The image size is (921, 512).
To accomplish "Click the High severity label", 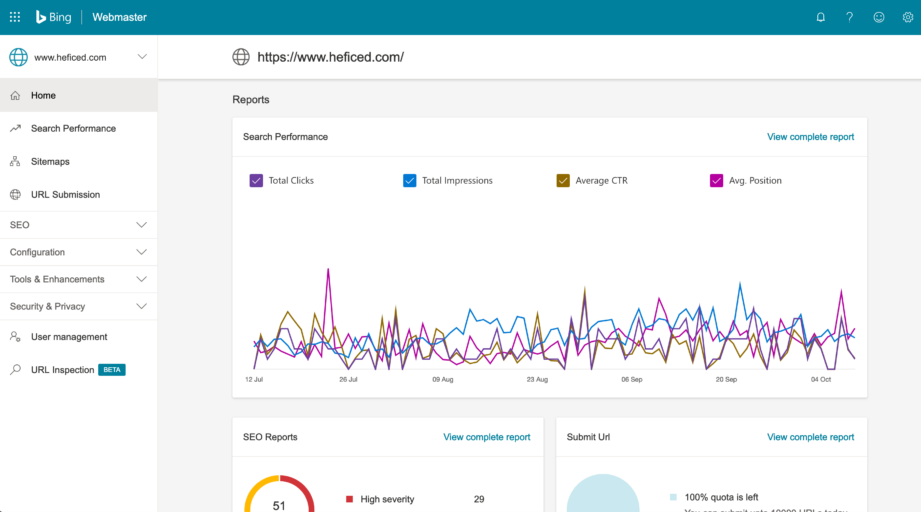I will (387, 499).
